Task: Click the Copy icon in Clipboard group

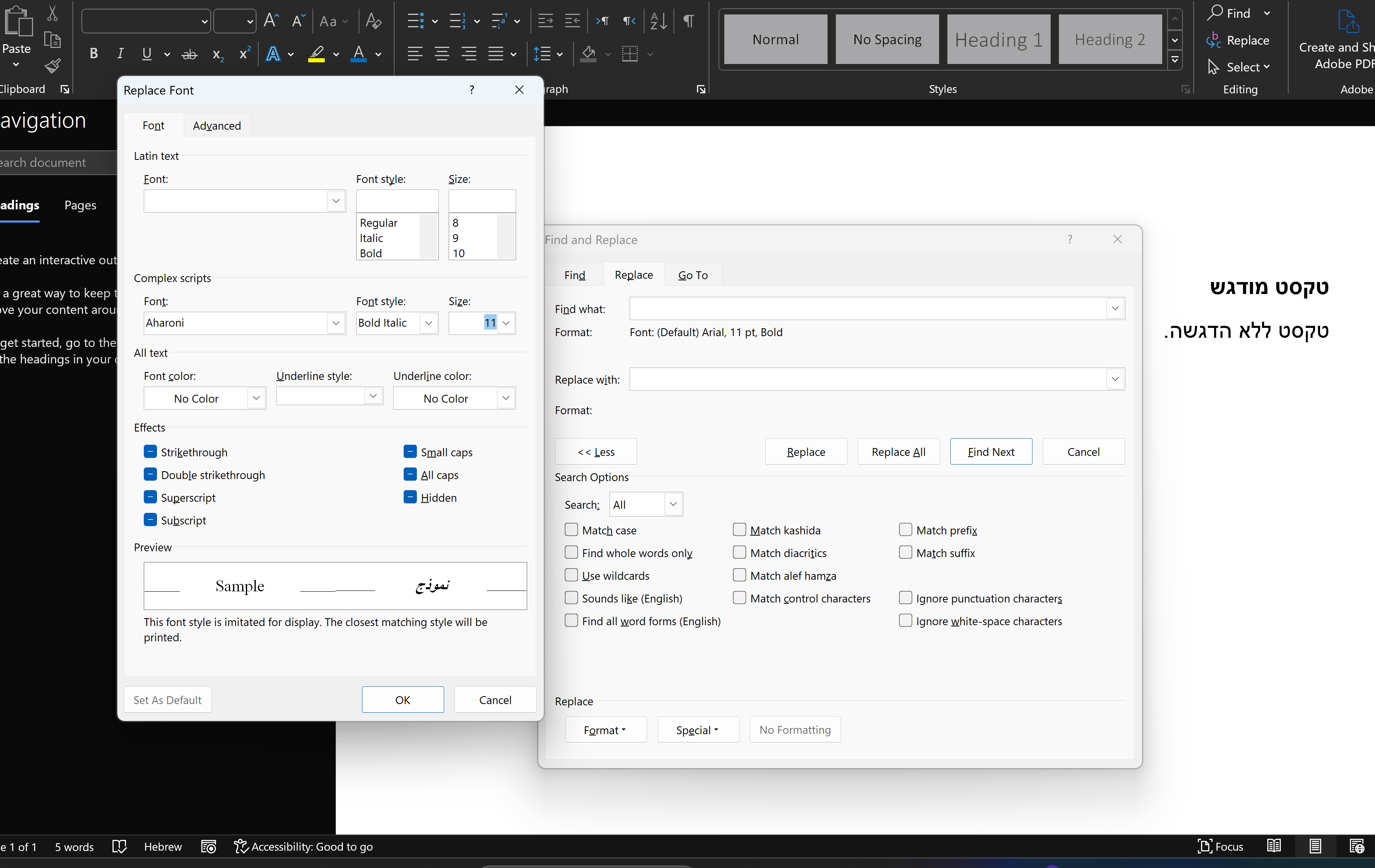Action: pos(52,40)
